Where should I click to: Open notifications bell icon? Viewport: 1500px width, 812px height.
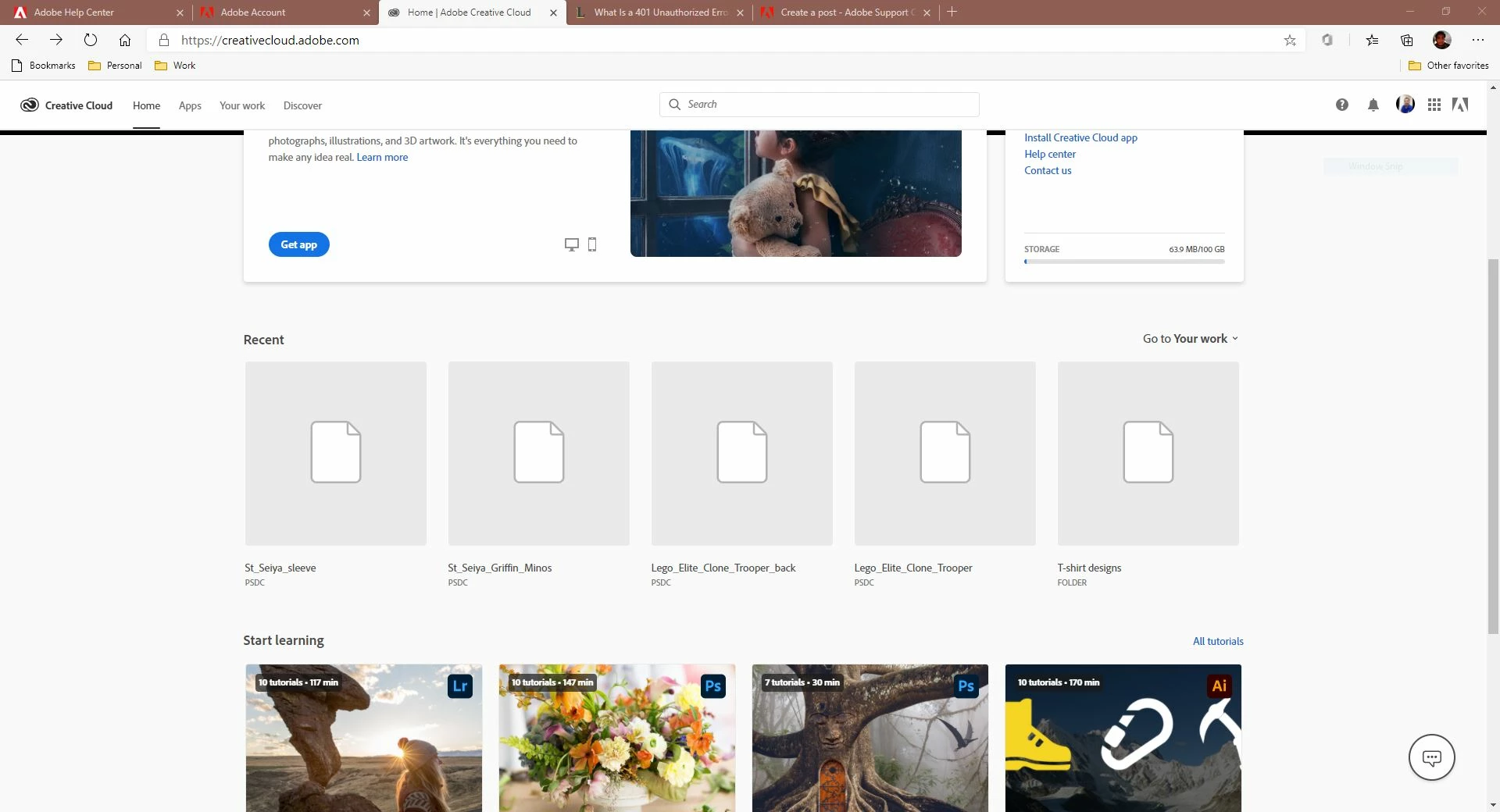(1373, 105)
